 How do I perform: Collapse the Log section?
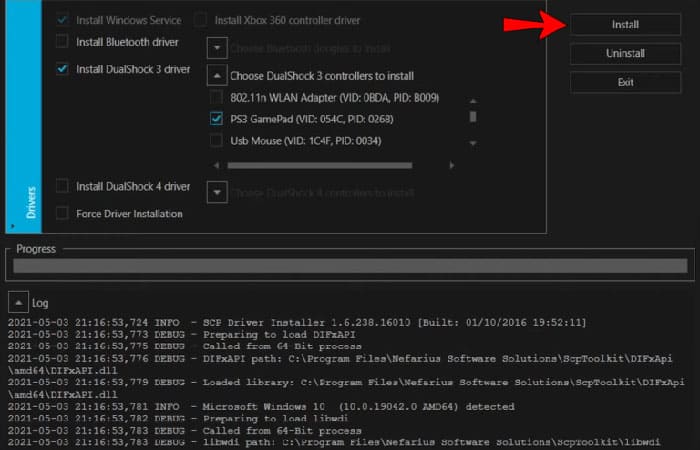18,303
